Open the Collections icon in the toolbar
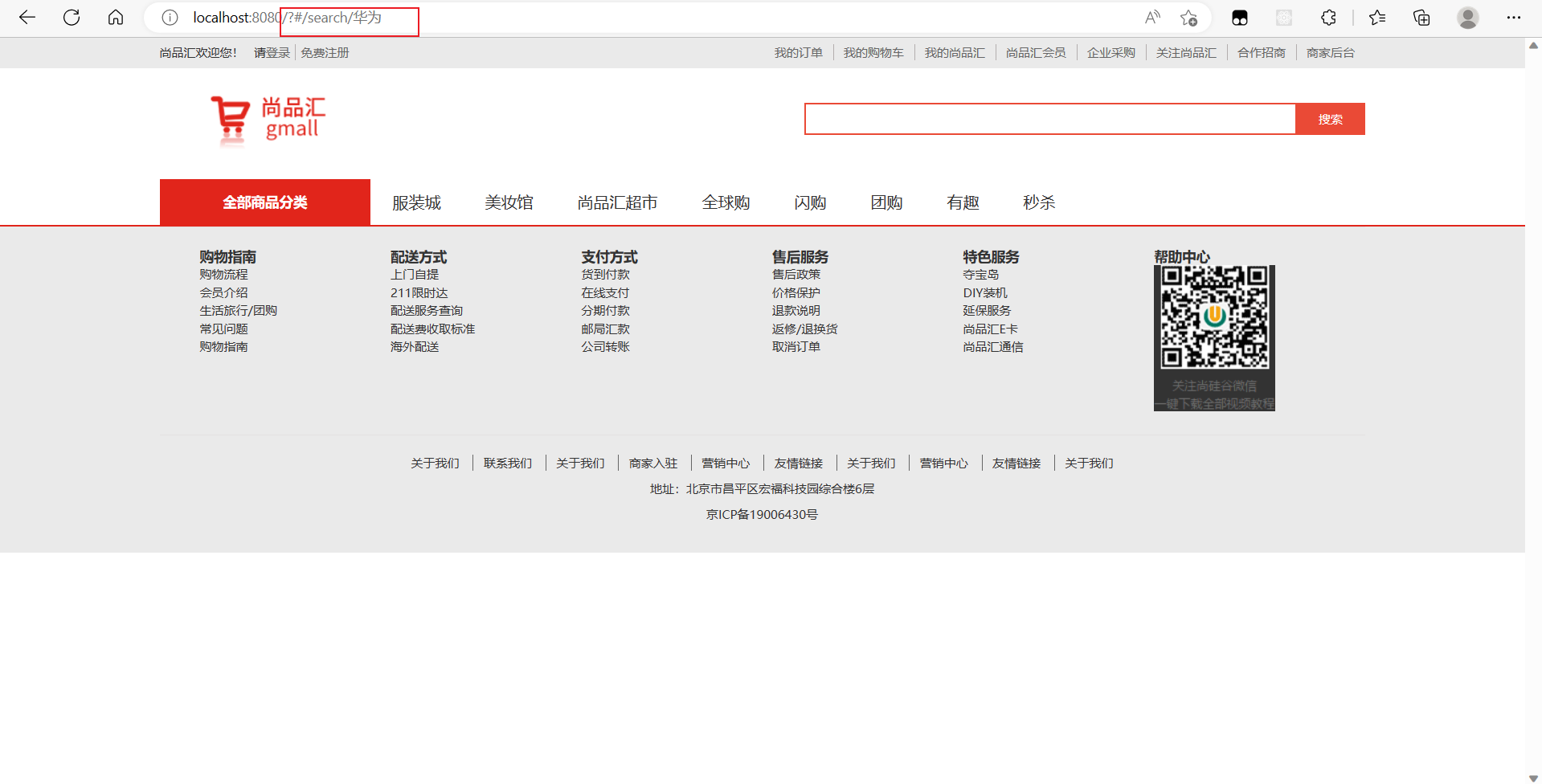Viewport: 1542px width, 784px height. [1421, 17]
